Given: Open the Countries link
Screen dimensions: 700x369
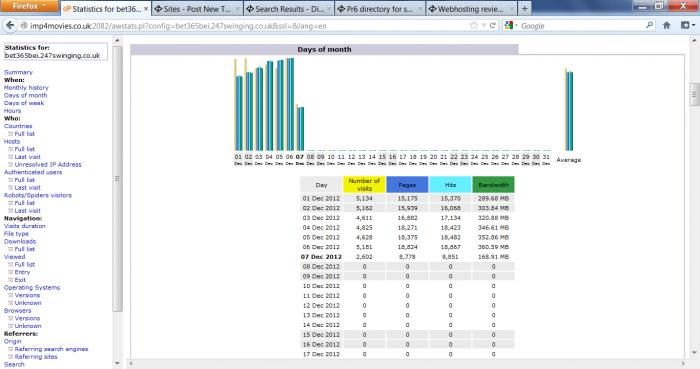Looking at the screenshot, I should pyautogui.click(x=18, y=126).
